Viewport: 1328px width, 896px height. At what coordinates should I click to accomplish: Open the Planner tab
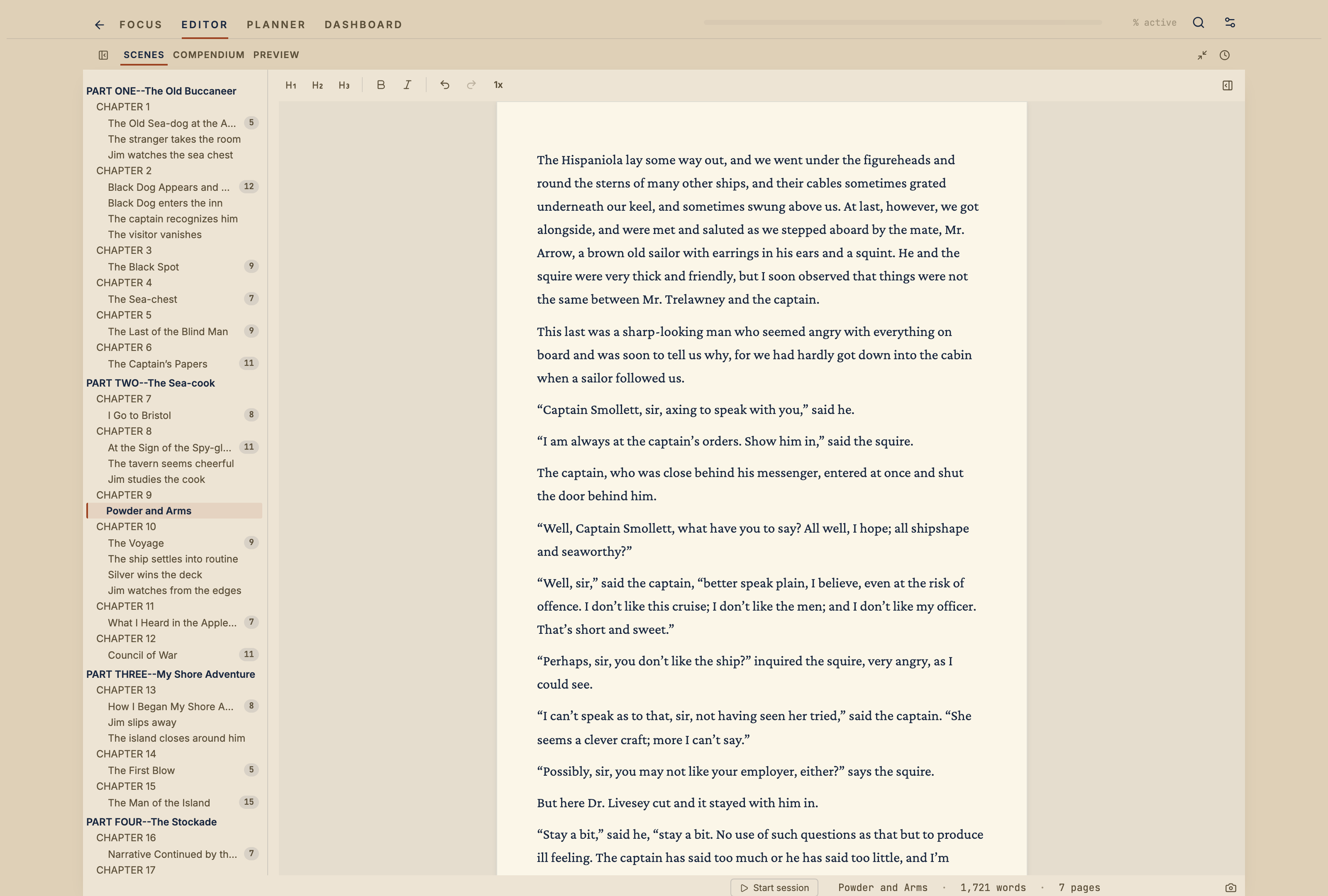276,24
